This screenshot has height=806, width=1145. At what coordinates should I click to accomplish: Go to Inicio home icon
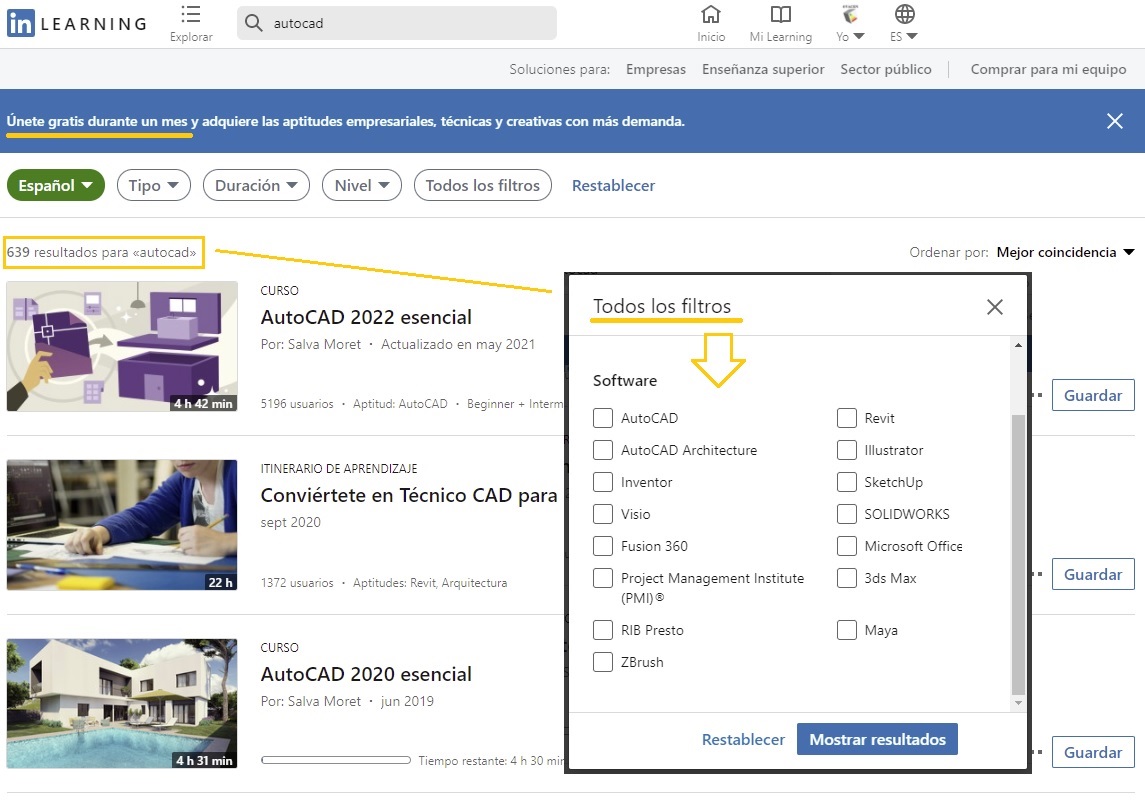(711, 15)
